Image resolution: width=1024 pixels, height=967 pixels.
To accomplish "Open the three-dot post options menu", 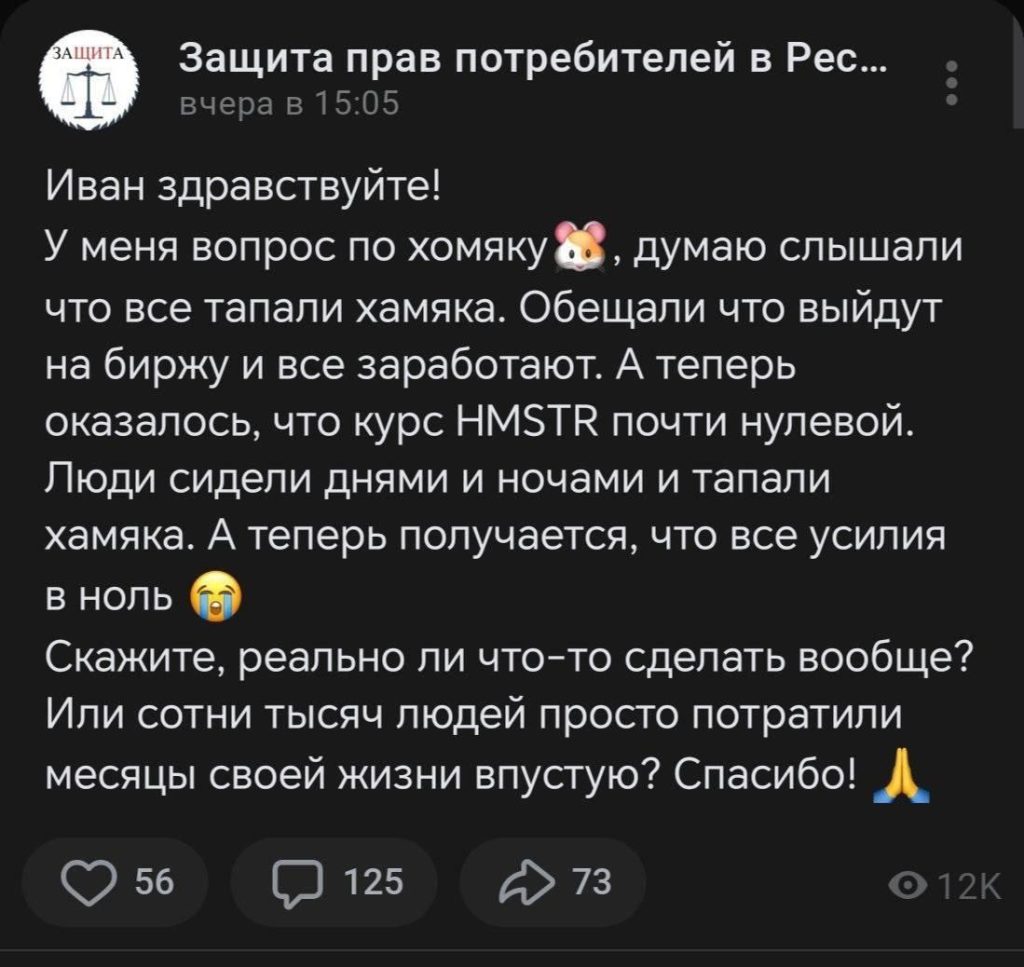I will [x=952, y=83].
